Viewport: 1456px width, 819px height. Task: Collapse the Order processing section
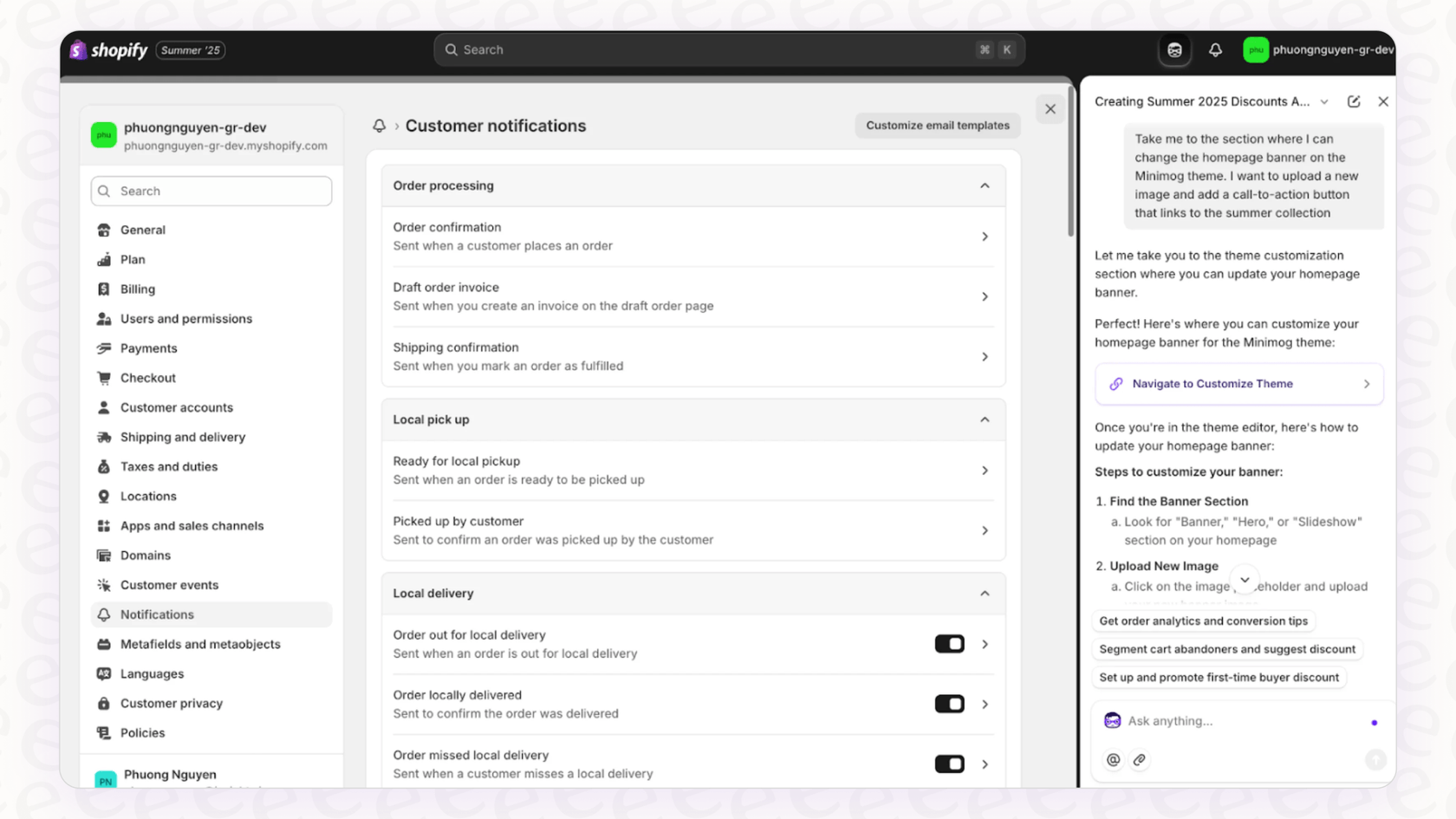984,185
